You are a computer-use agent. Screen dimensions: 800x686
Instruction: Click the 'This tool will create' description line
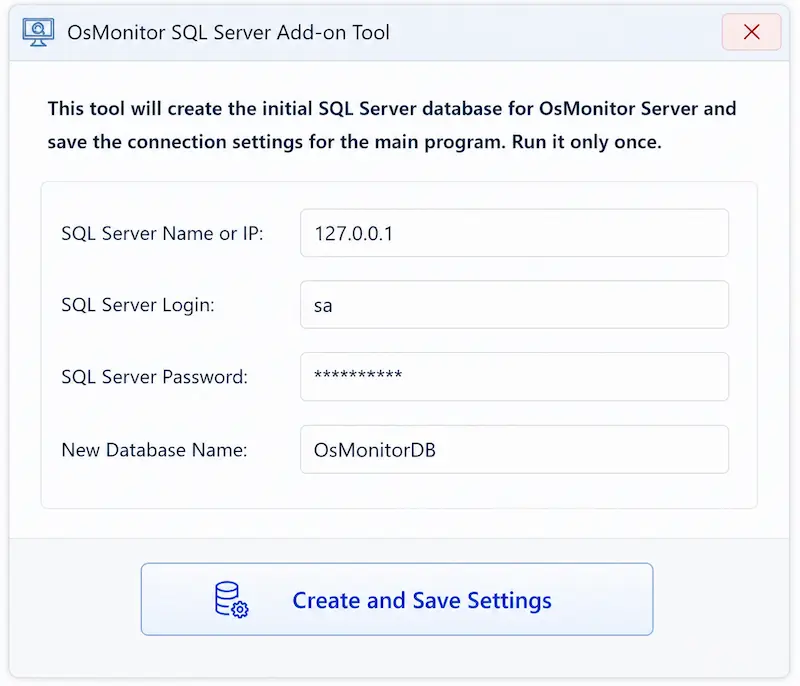click(392, 109)
